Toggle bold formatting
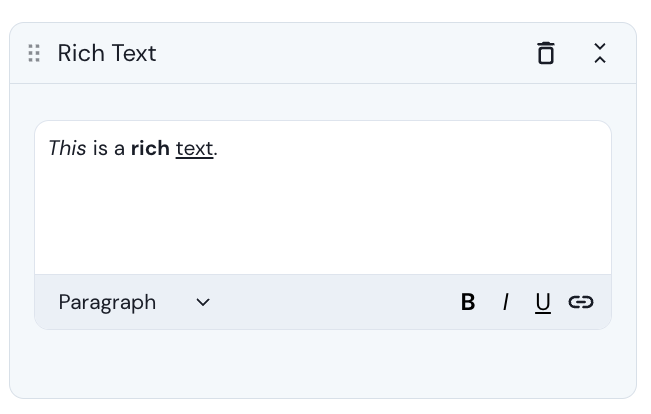This screenshot has height=414, width=651. 468,302
